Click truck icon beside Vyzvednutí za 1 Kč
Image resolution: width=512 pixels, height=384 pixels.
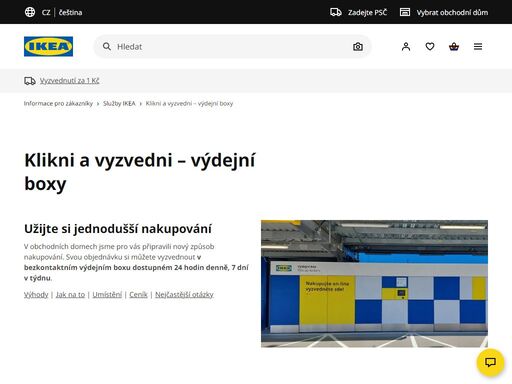coord(30,81)
